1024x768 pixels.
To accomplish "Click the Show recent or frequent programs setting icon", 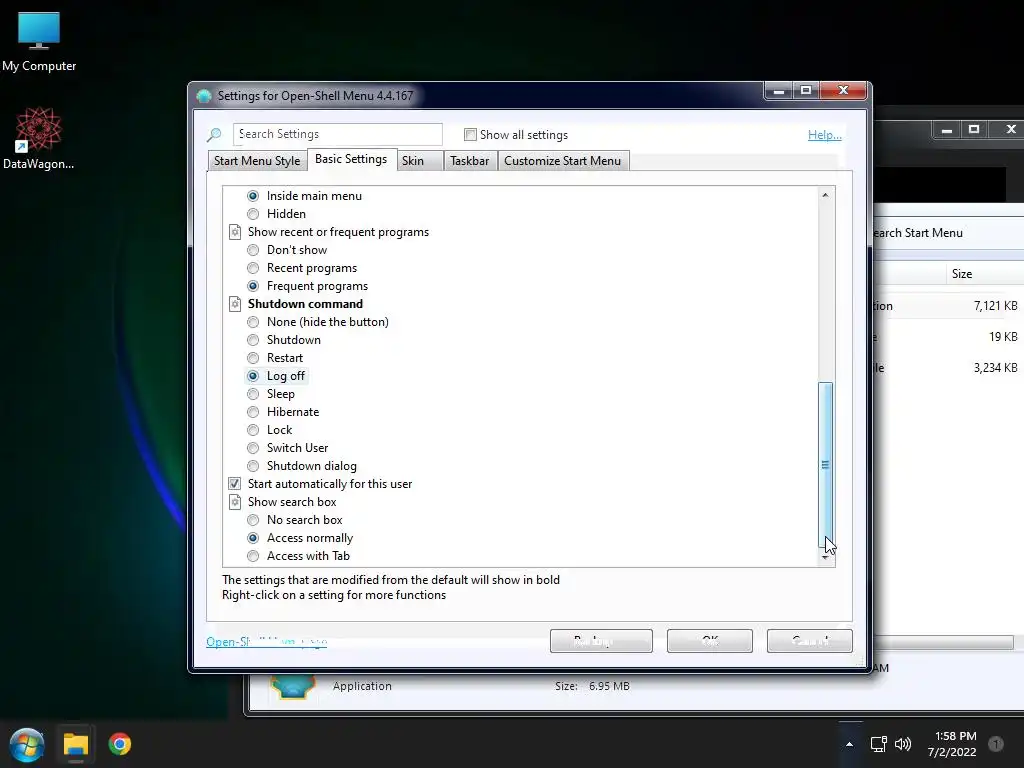I will (235, 232).
